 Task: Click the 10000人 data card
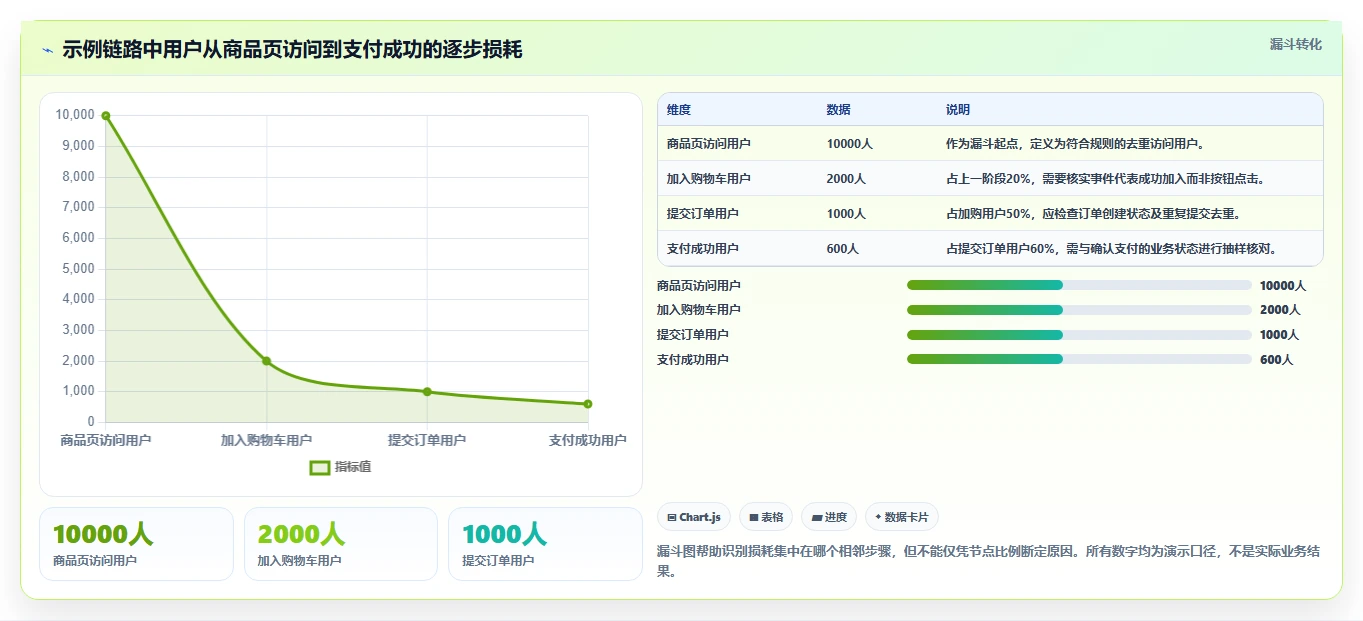[x=136, y=544]
